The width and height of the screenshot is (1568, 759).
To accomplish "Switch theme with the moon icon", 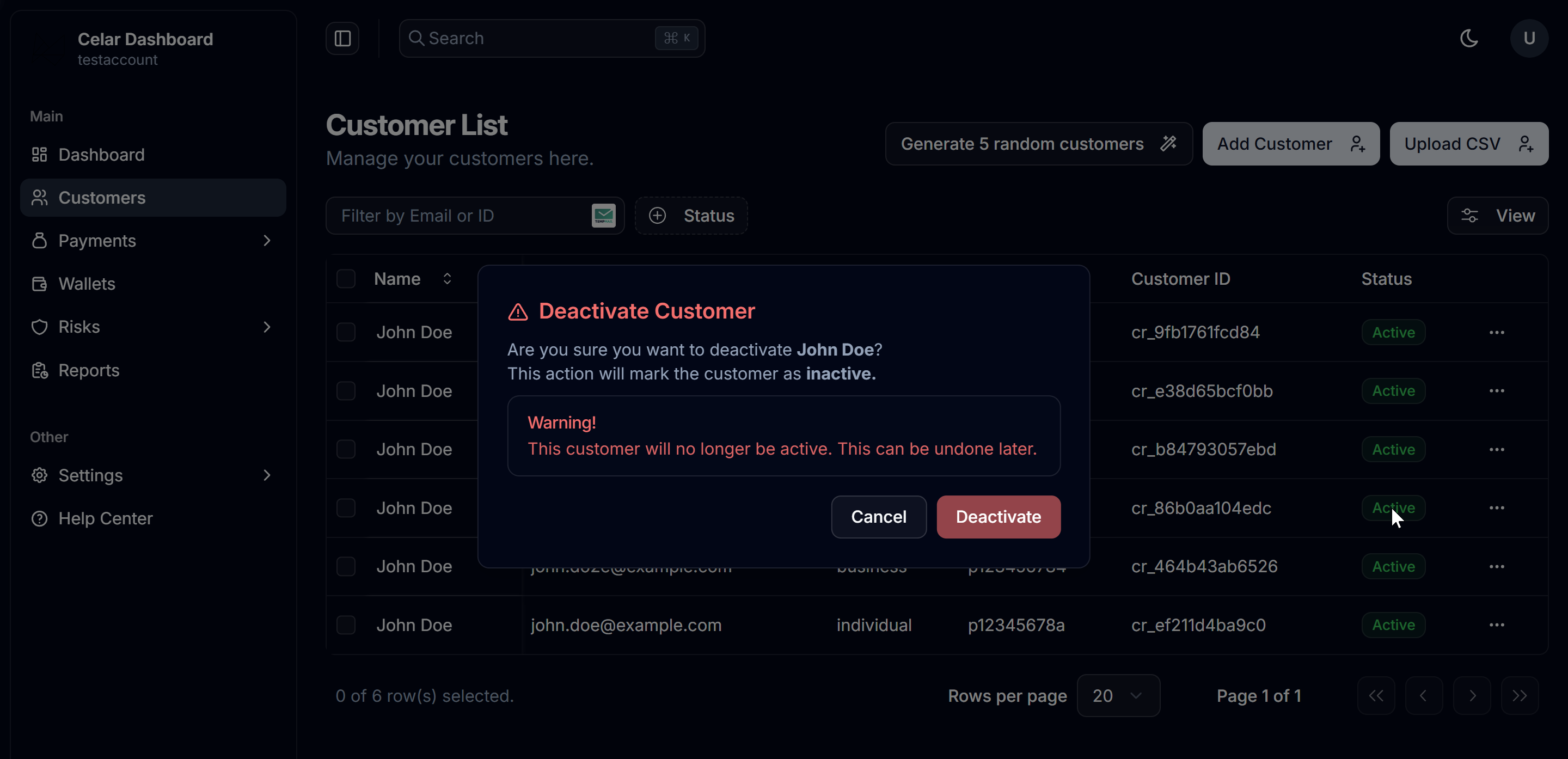I will pos(1469,38).
